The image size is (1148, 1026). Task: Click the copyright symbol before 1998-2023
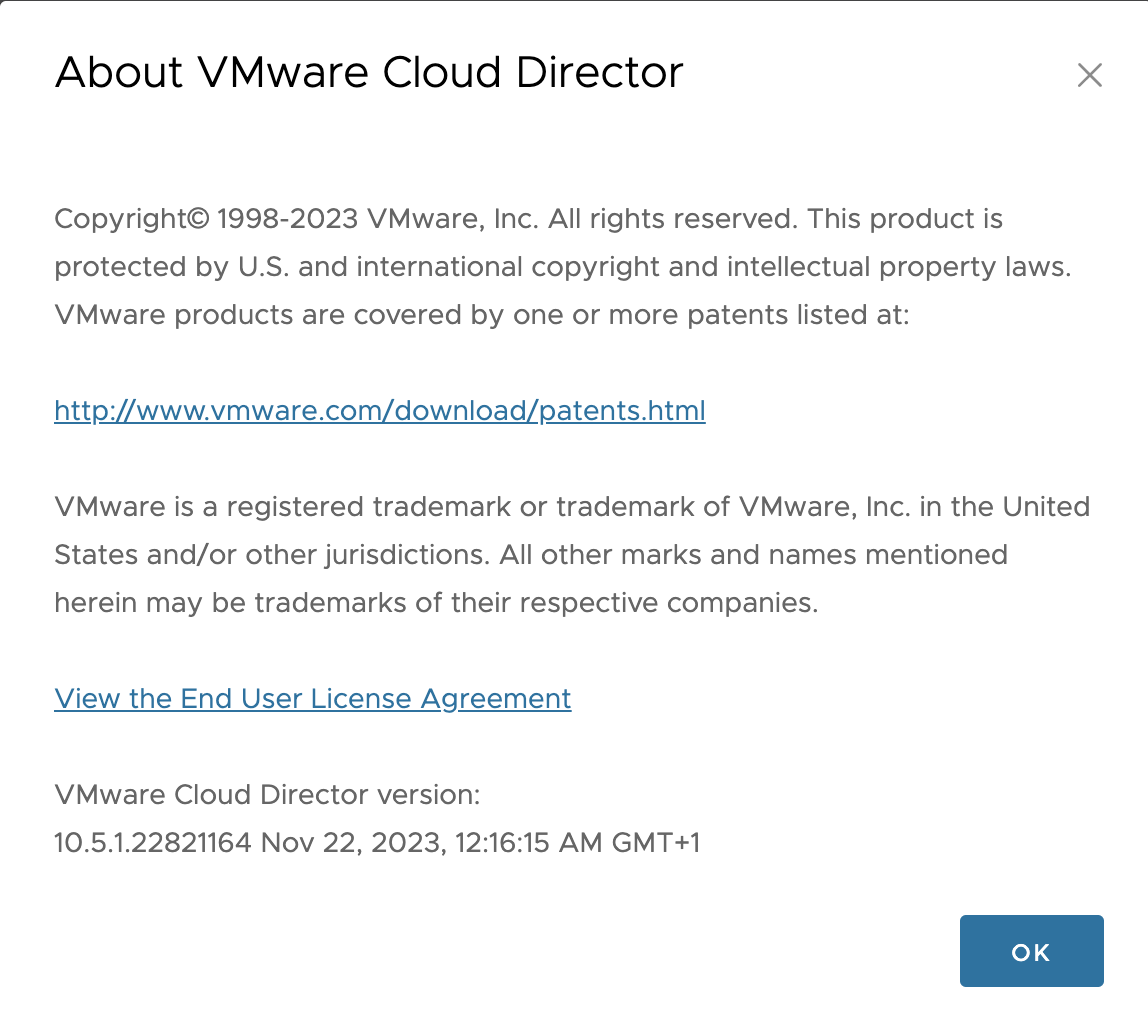point(199,219)
